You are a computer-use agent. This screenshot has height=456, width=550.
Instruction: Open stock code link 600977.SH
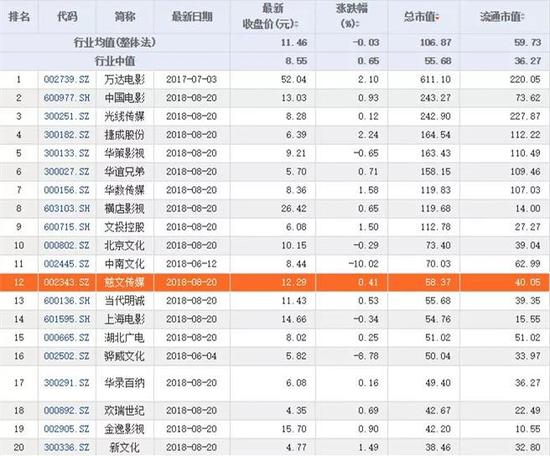tap(67, 98)
